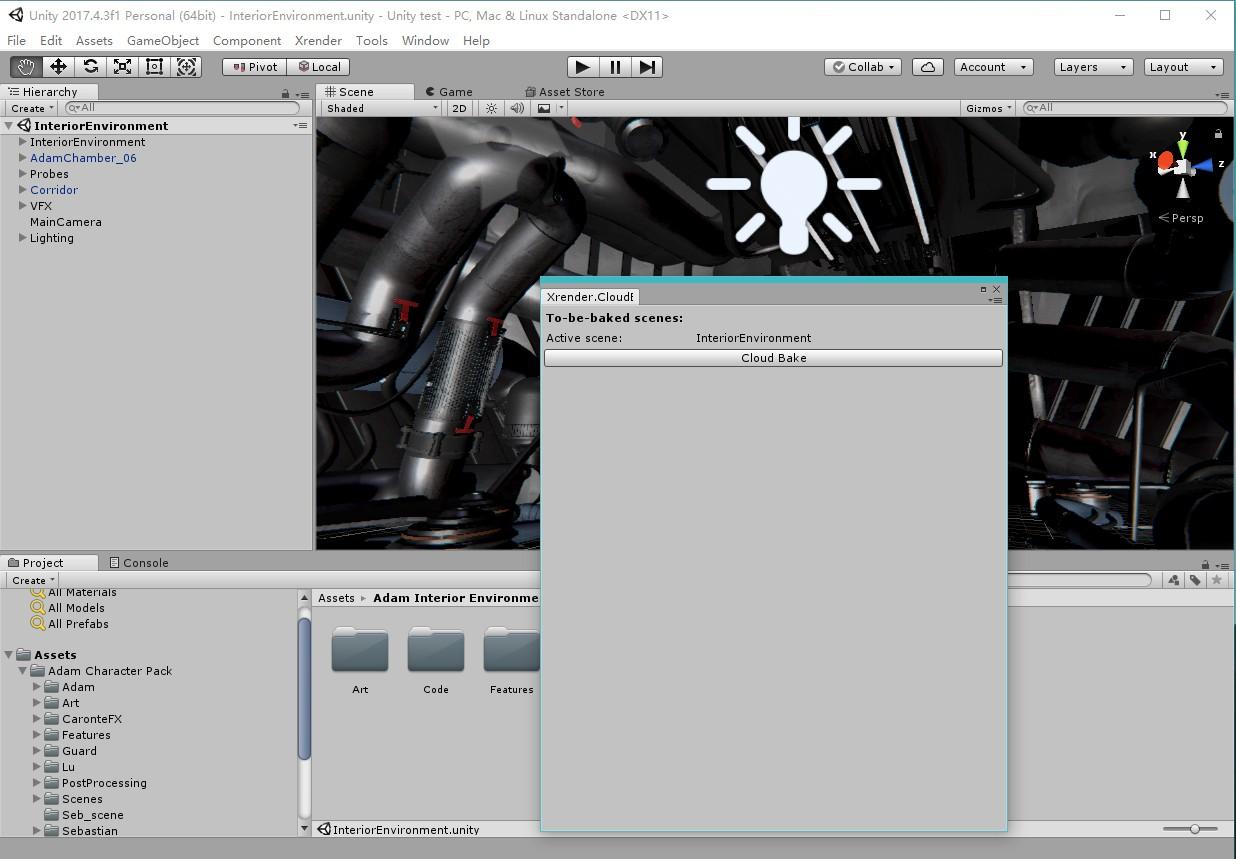The image size is (1236, 859).
Task: Select the Scale tool
Action: click(x=122, y=66)
